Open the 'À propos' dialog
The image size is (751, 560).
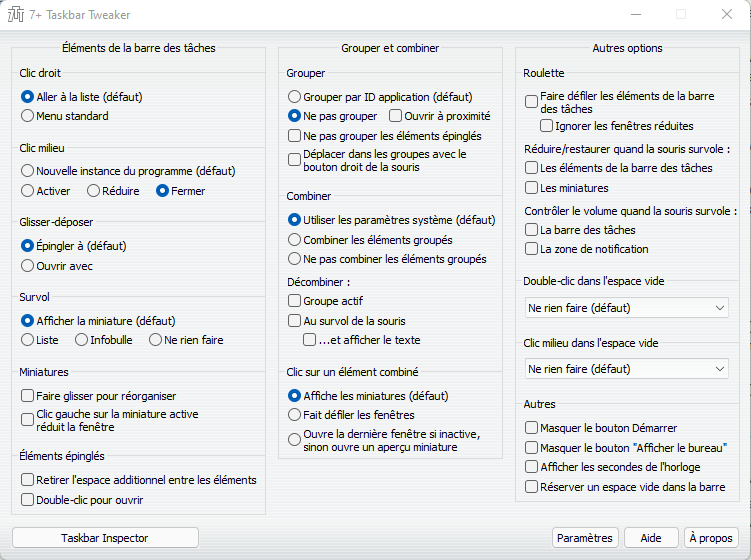[712, 538]
